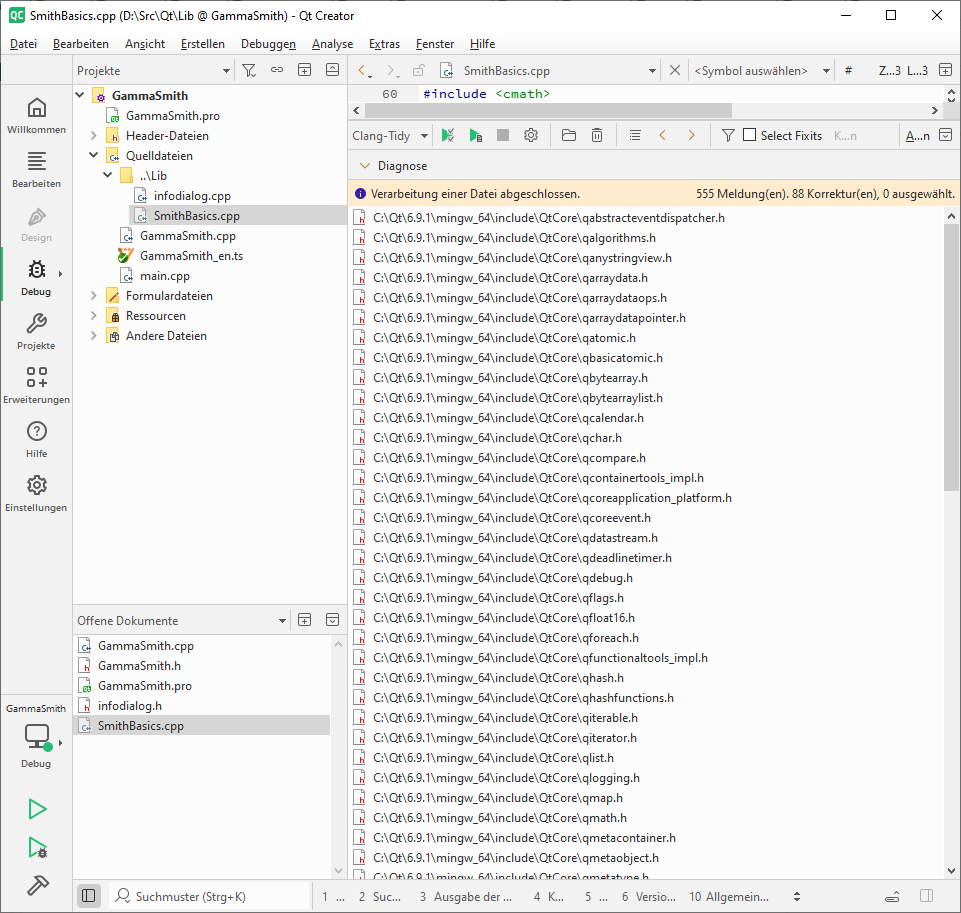Click the Suchmuster locator field
This screenshot has width=961, height=913.
pyautogui.click(x=208, y=896)
